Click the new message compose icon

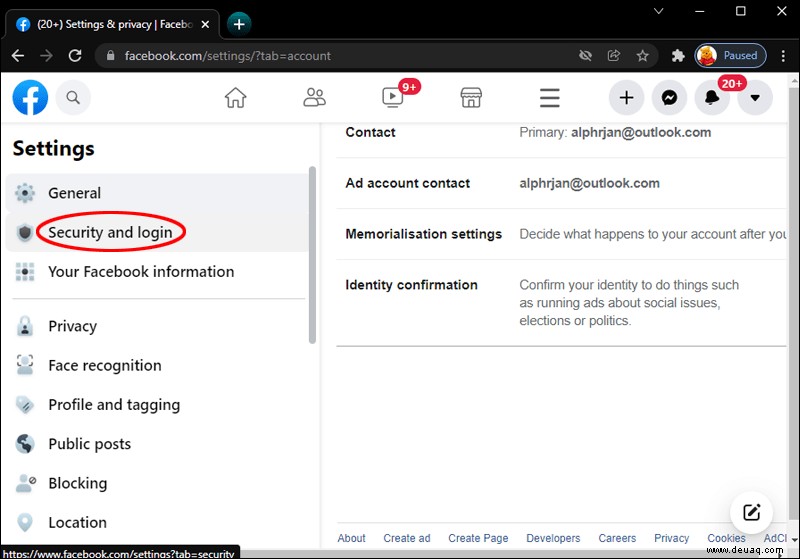[x=752, y=512]
